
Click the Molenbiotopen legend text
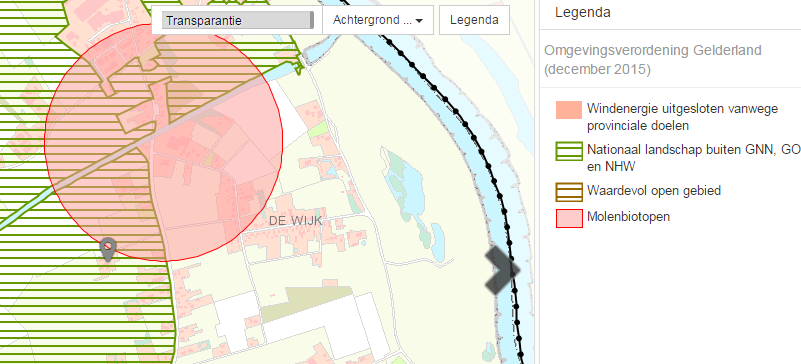pos(628,217)
